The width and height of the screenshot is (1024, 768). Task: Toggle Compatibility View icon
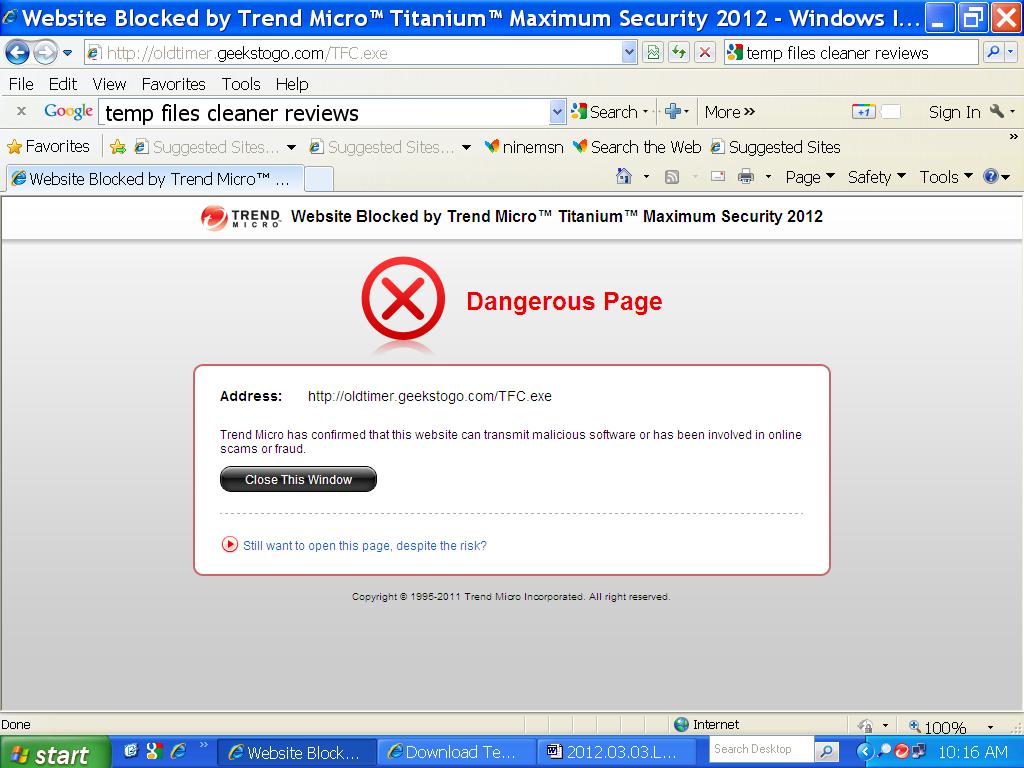point(653,53)
